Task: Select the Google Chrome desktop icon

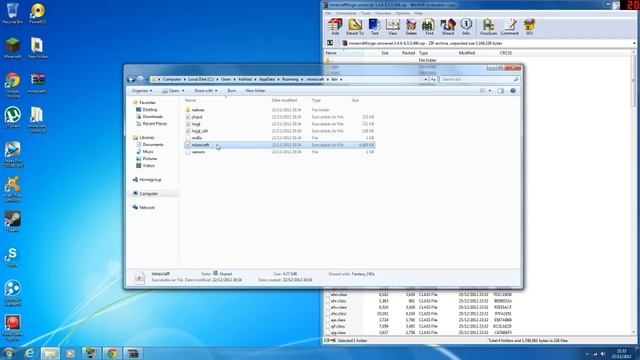Action: (x=12, y=84)
